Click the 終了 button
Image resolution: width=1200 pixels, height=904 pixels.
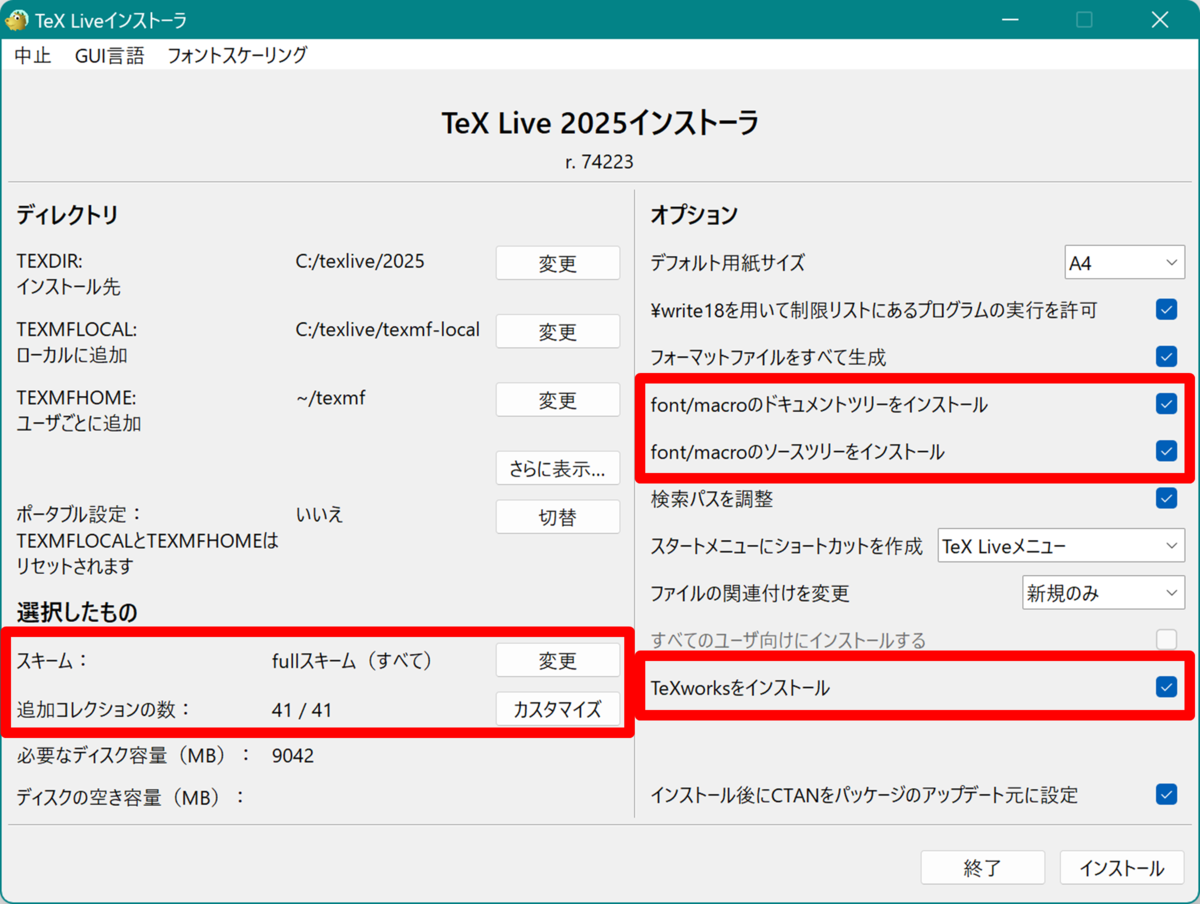[983, 868]
